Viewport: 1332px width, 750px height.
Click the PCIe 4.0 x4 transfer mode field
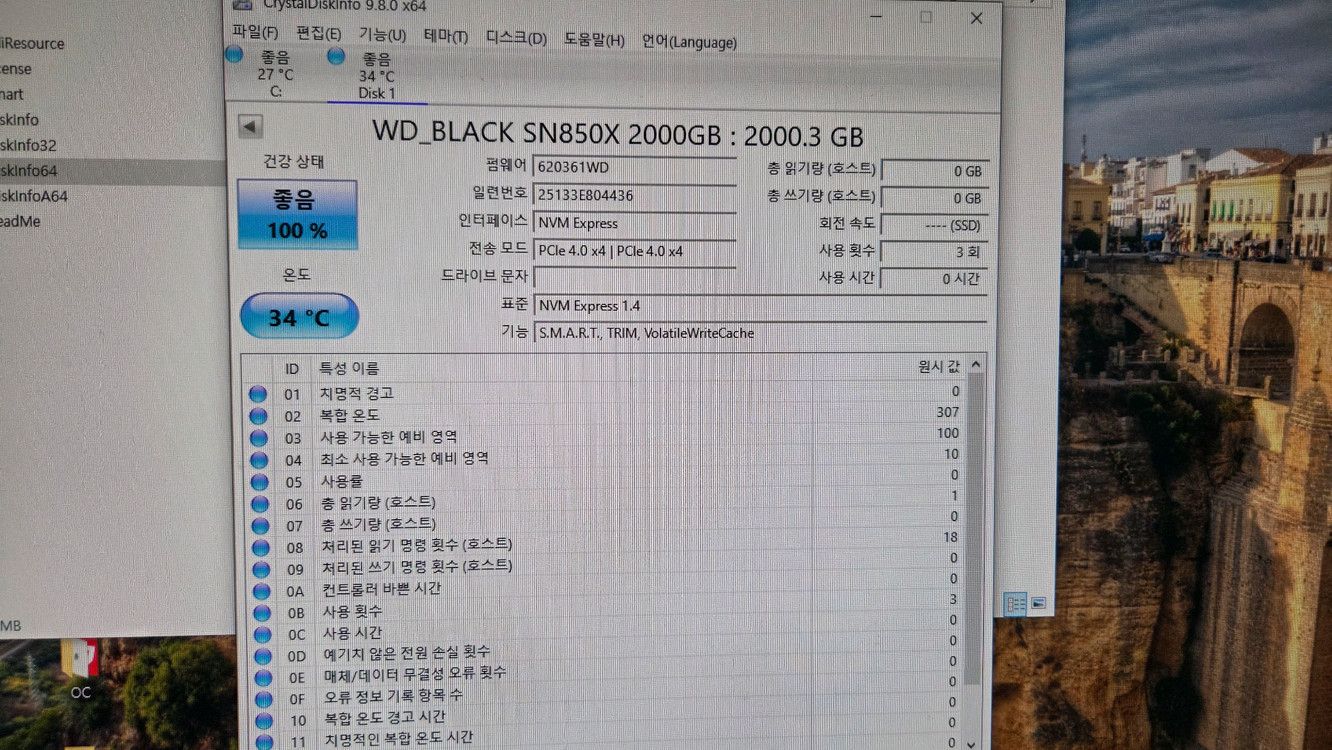click(635, 251)
